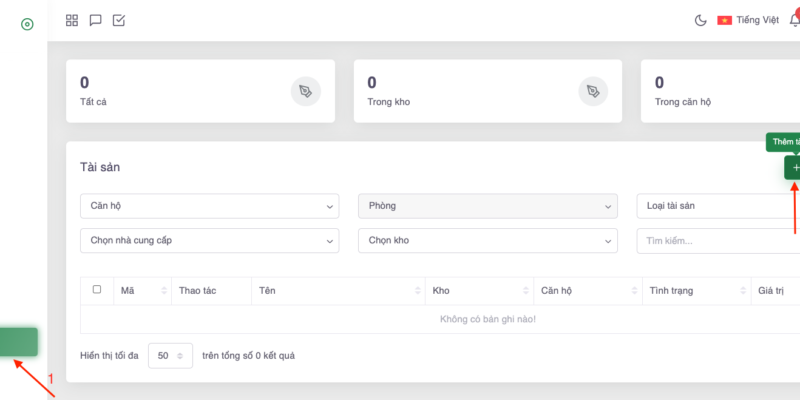Open the Căn hộ dropdown filter
The height and width of the screenshot is (400, 800).
click(209, 206)
